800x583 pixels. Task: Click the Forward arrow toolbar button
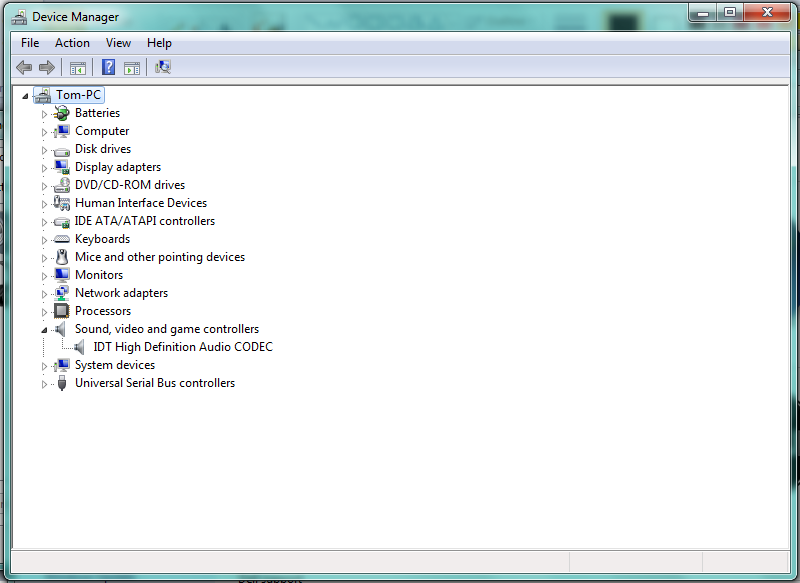[46, 67]
